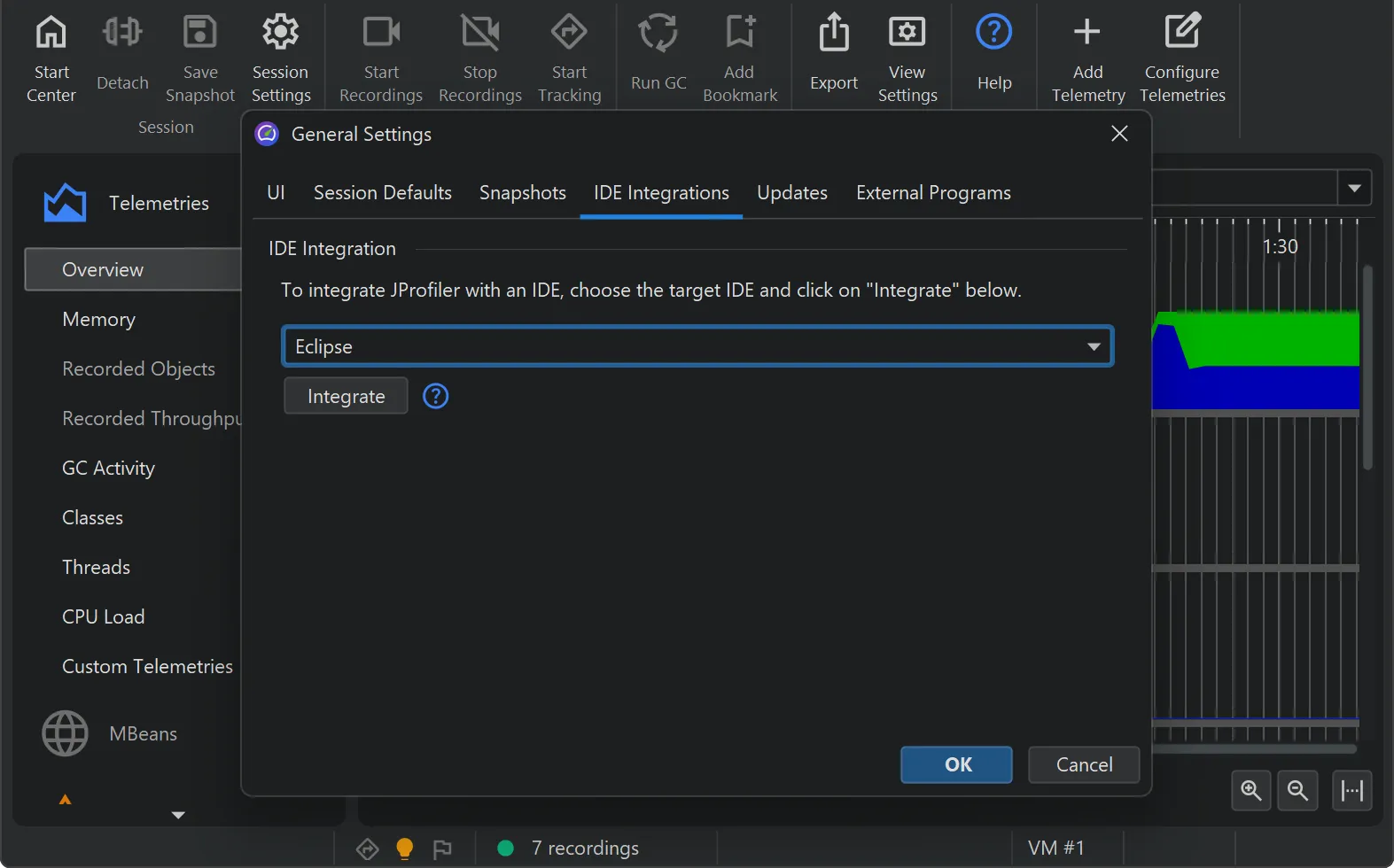Open Help from the toolbar
Screen dimensions: 1394x868
coord(994,53)
